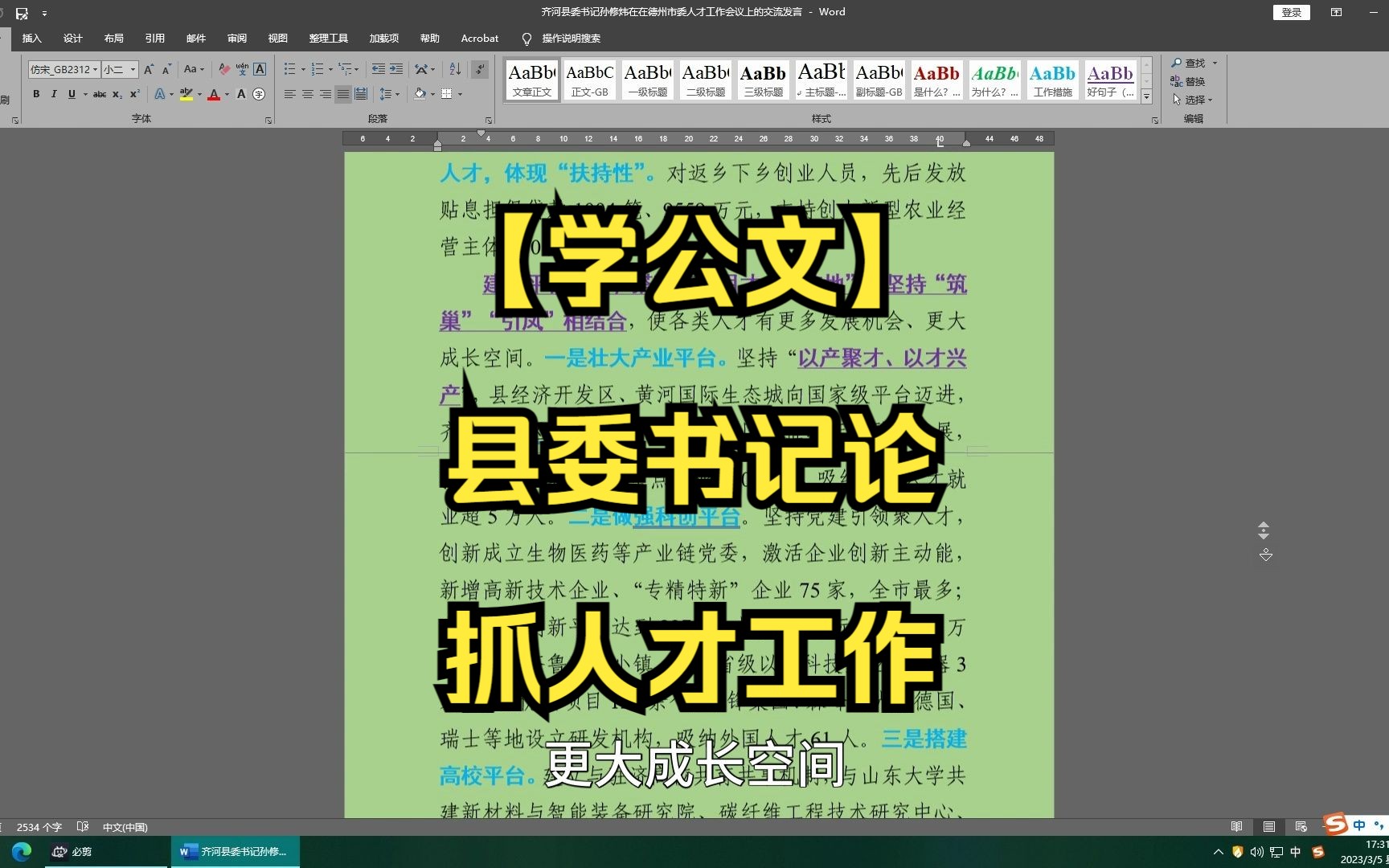Apply the 一级标题 style
Image resolution: width=1389 pixels, height=868 pixels.
(648, 80)
